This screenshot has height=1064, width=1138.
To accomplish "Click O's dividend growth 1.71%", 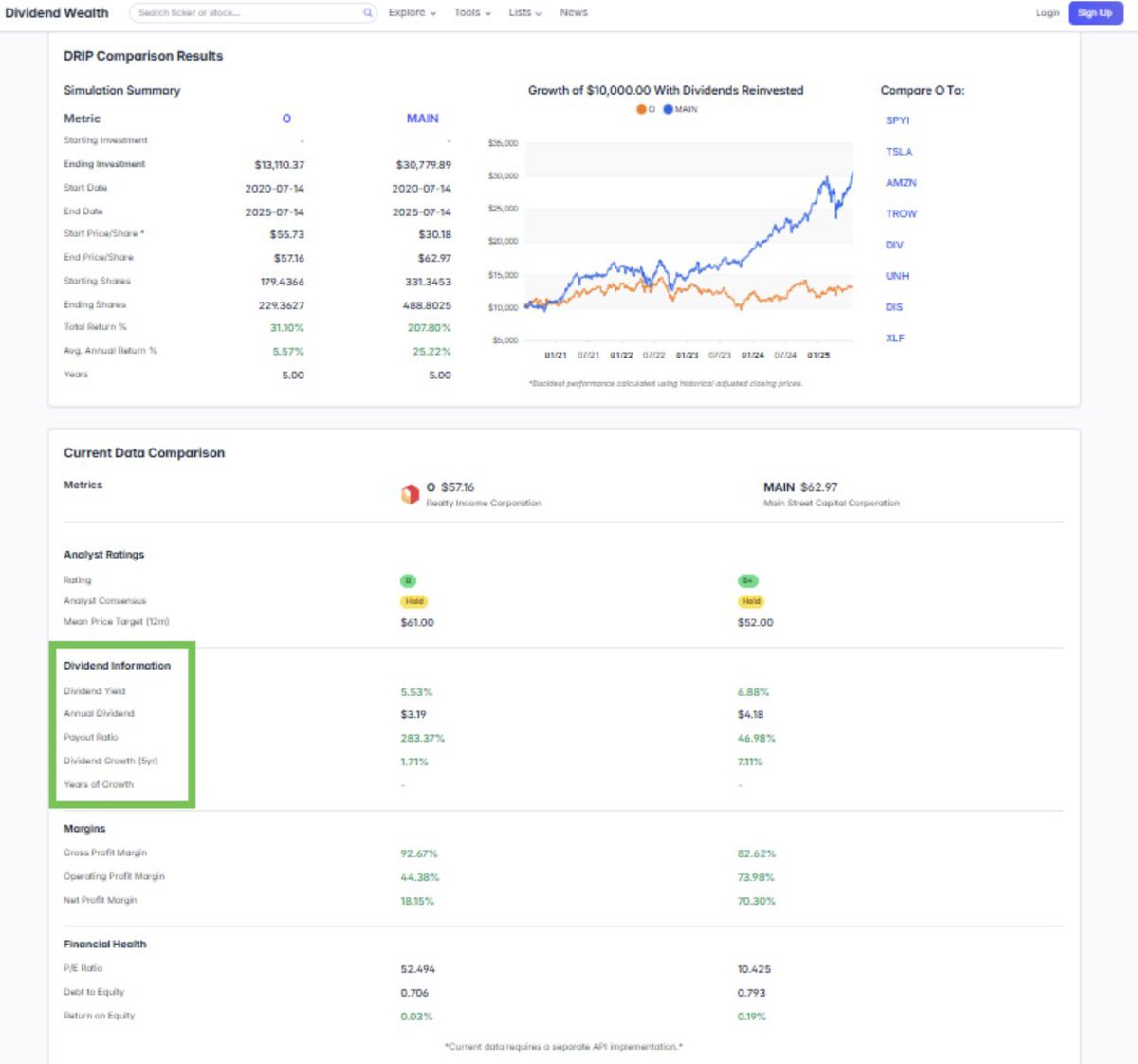I will click(x=414, y=761).
